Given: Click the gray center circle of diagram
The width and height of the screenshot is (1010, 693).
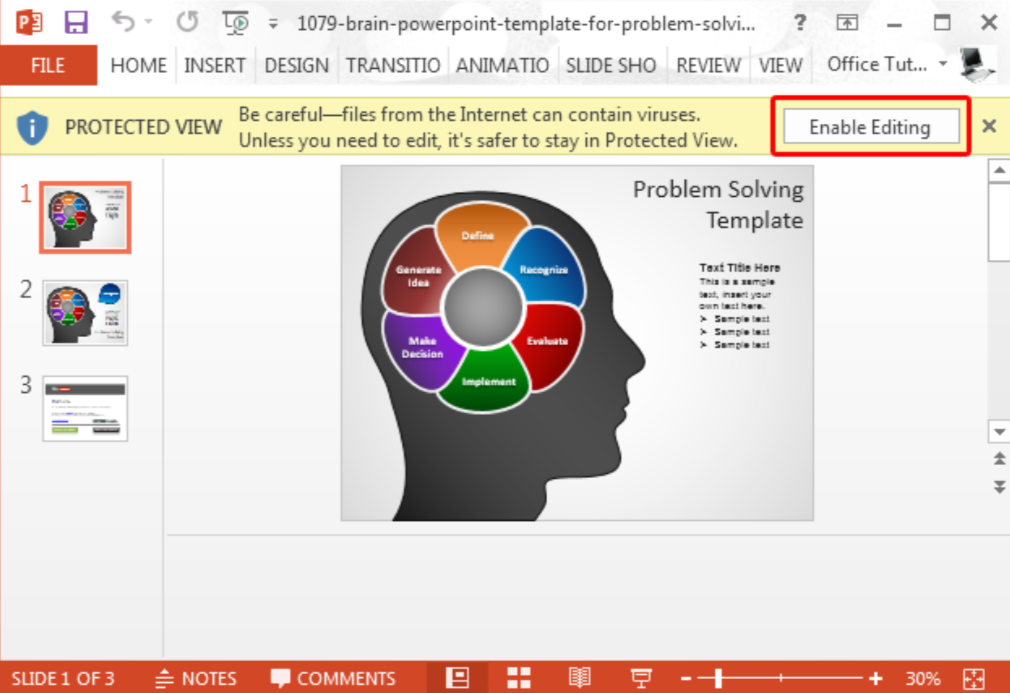Looking at the screenshot, I should [x=483, y=307].
